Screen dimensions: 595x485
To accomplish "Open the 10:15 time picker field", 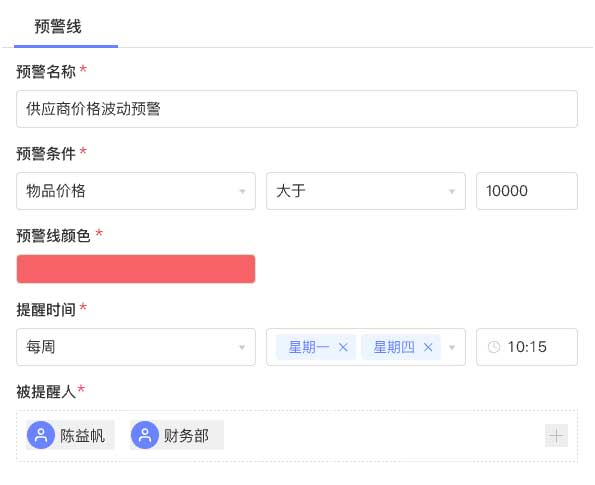I will 527,347.
